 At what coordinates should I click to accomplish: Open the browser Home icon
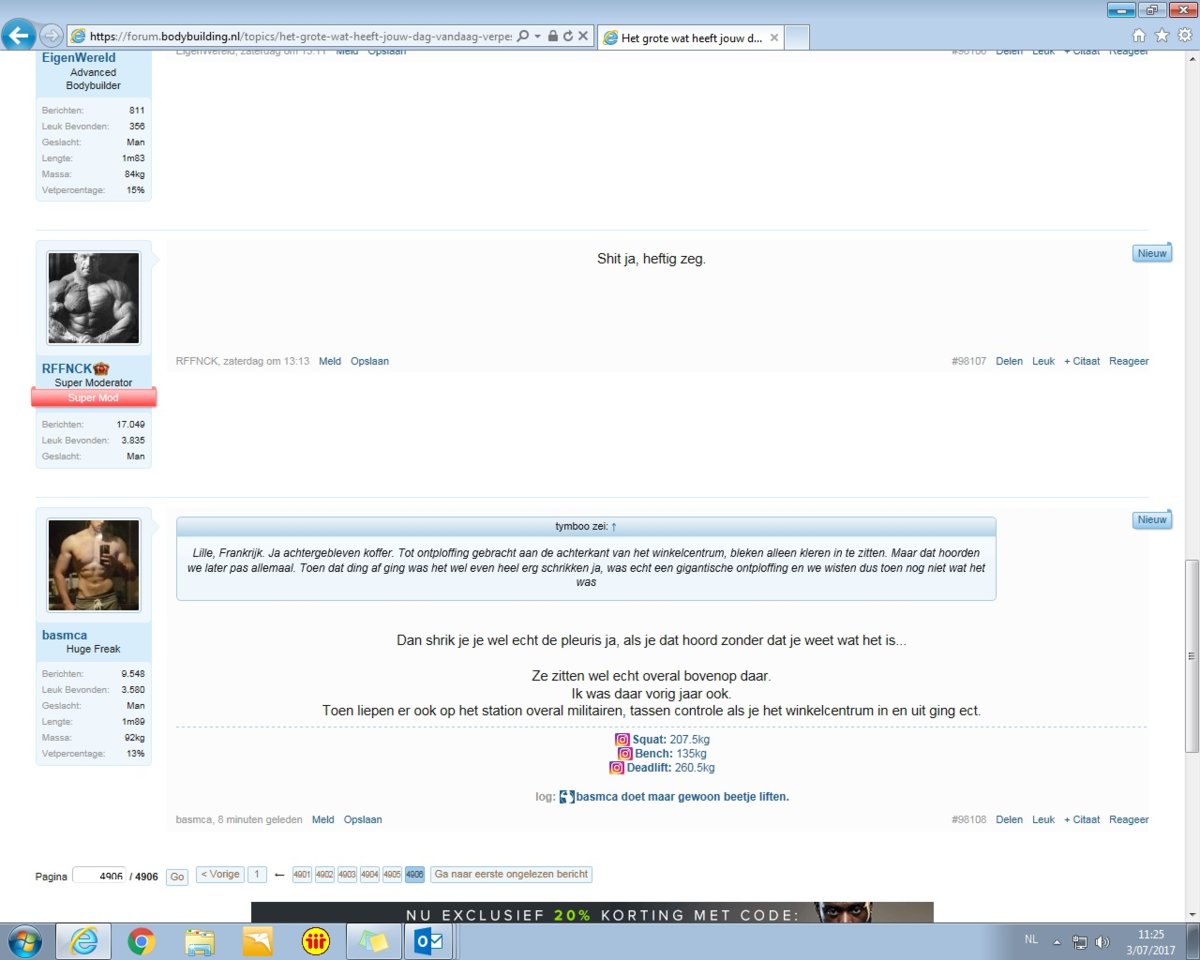1139,35
